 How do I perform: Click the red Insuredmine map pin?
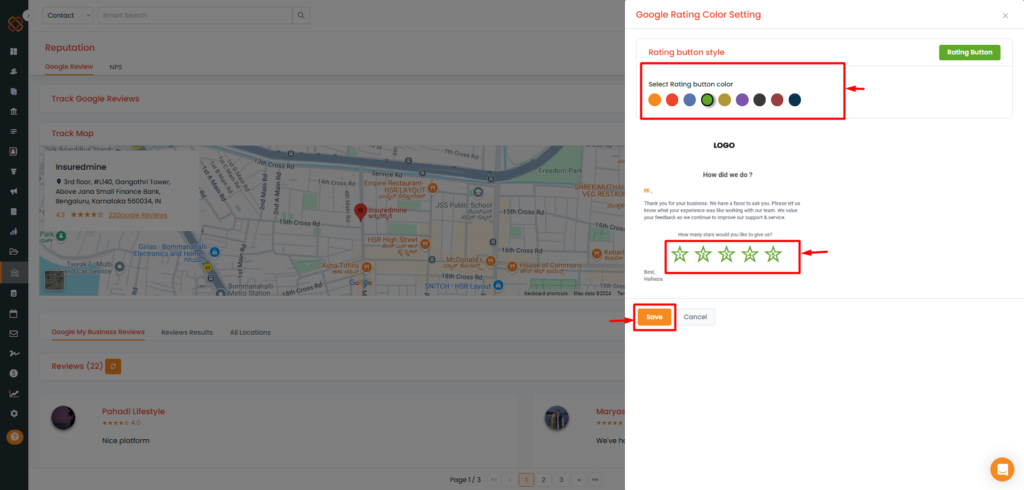point(360,212)
